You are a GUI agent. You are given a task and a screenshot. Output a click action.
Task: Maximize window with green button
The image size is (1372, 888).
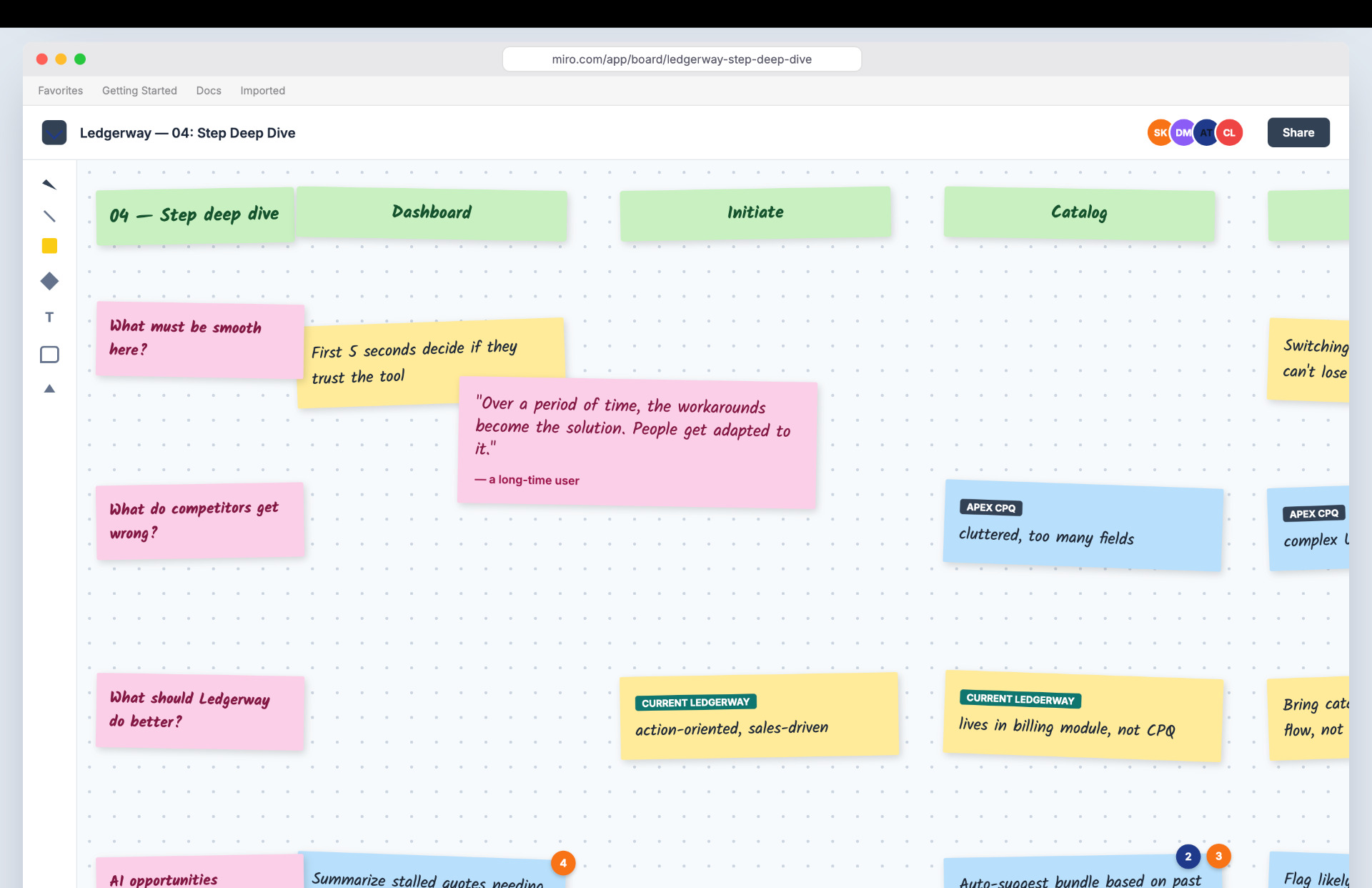[80, 59]
